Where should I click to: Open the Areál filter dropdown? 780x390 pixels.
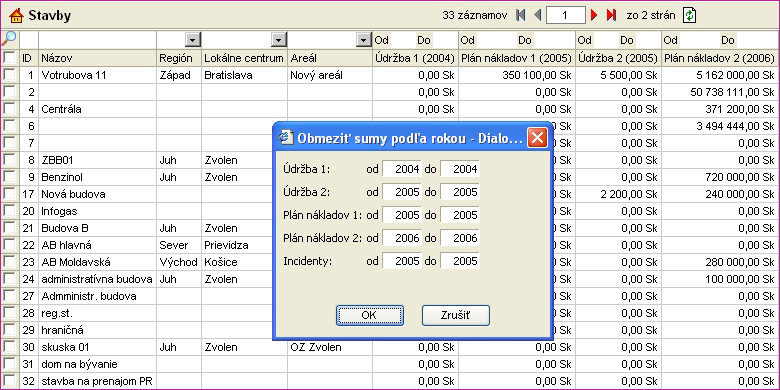364,40
